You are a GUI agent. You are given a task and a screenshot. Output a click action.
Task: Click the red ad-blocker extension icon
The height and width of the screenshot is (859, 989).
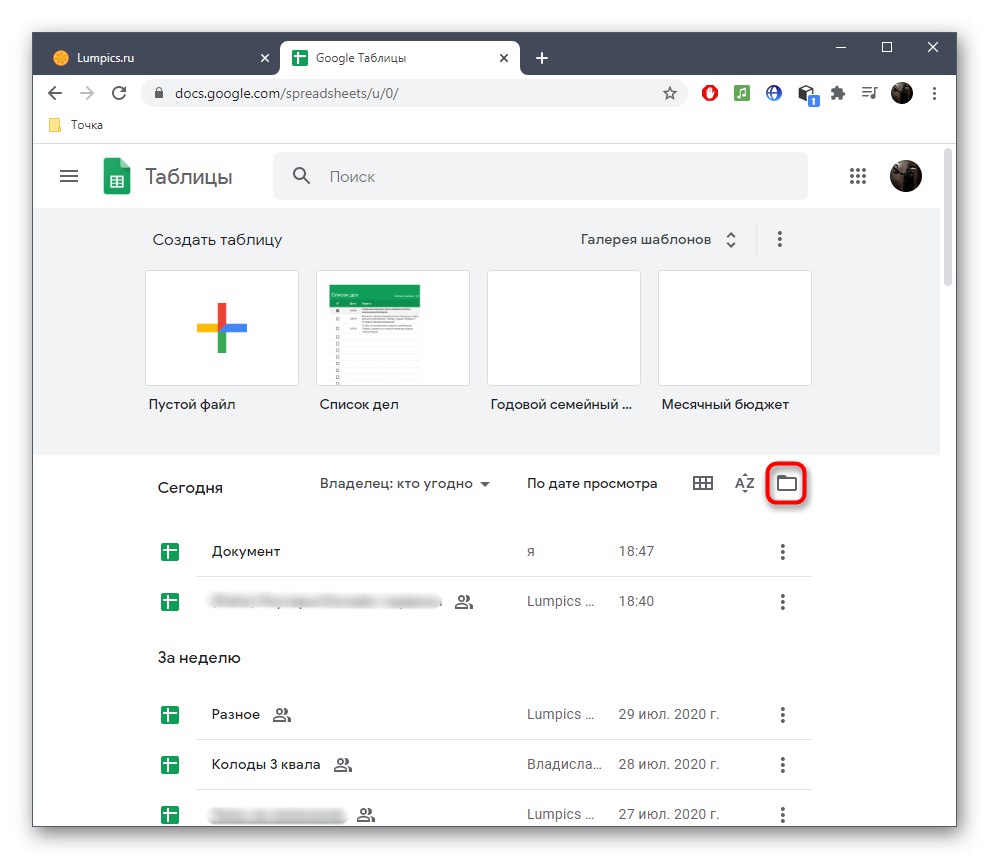tap(710, 93)
